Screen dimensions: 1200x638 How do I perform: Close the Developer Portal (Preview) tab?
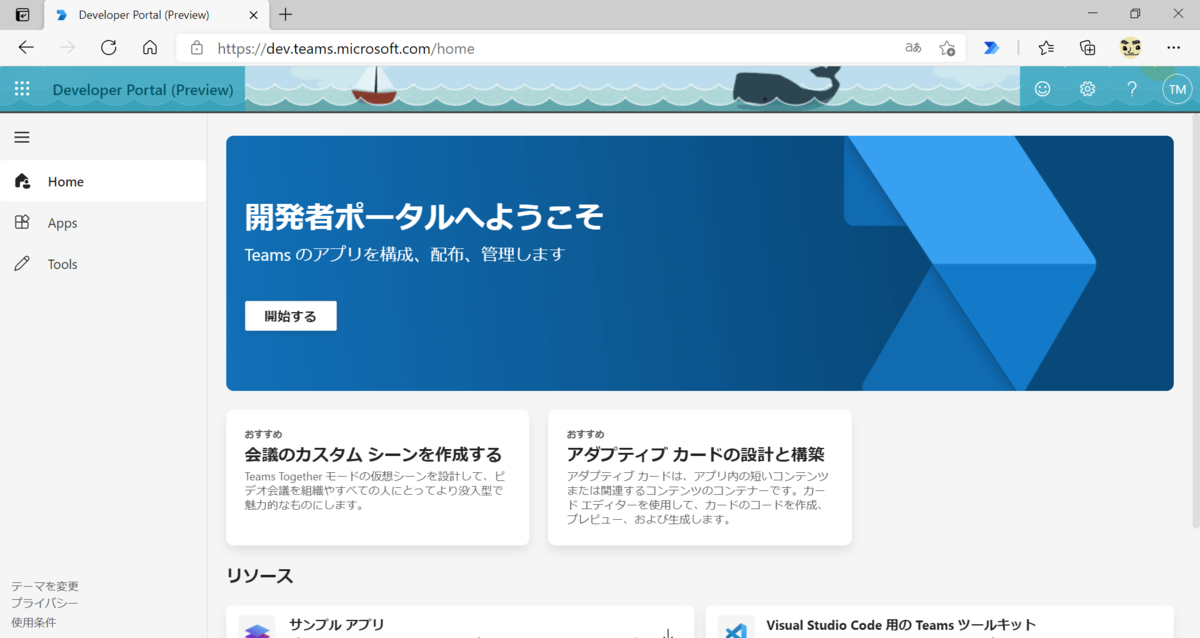click(253, 15)
